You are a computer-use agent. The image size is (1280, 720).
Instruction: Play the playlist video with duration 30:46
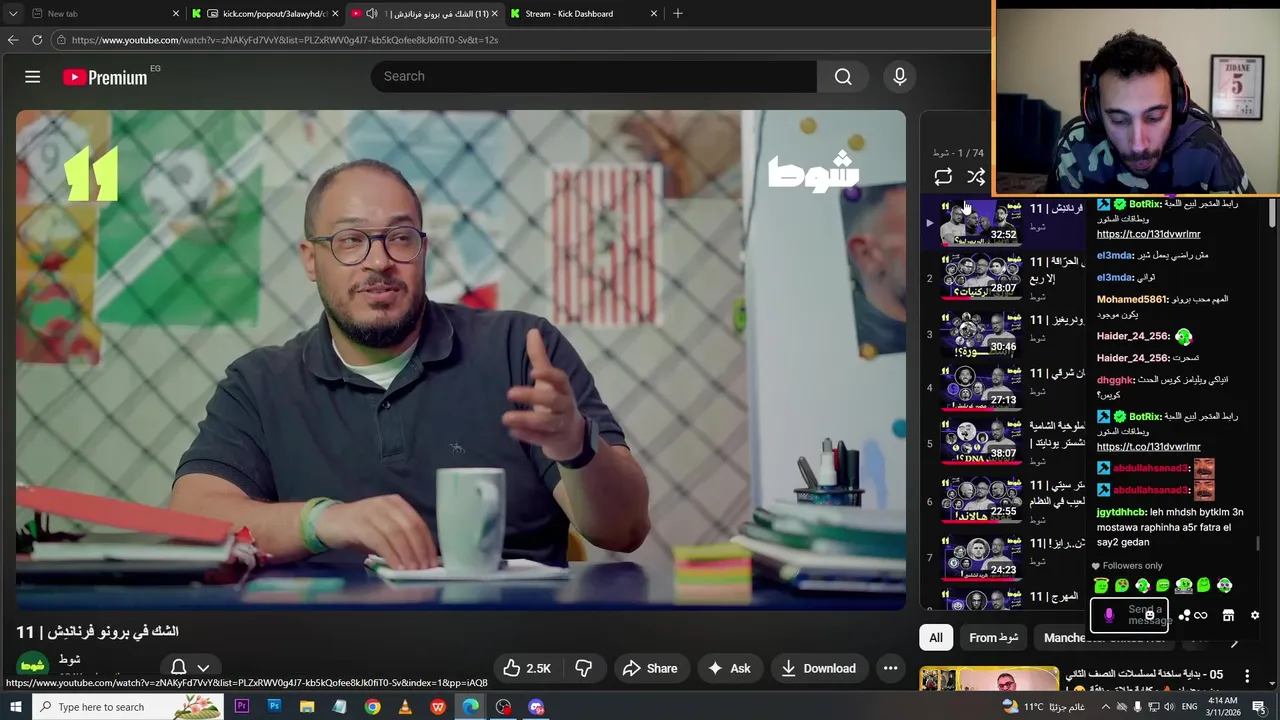[x=982, y=335]
